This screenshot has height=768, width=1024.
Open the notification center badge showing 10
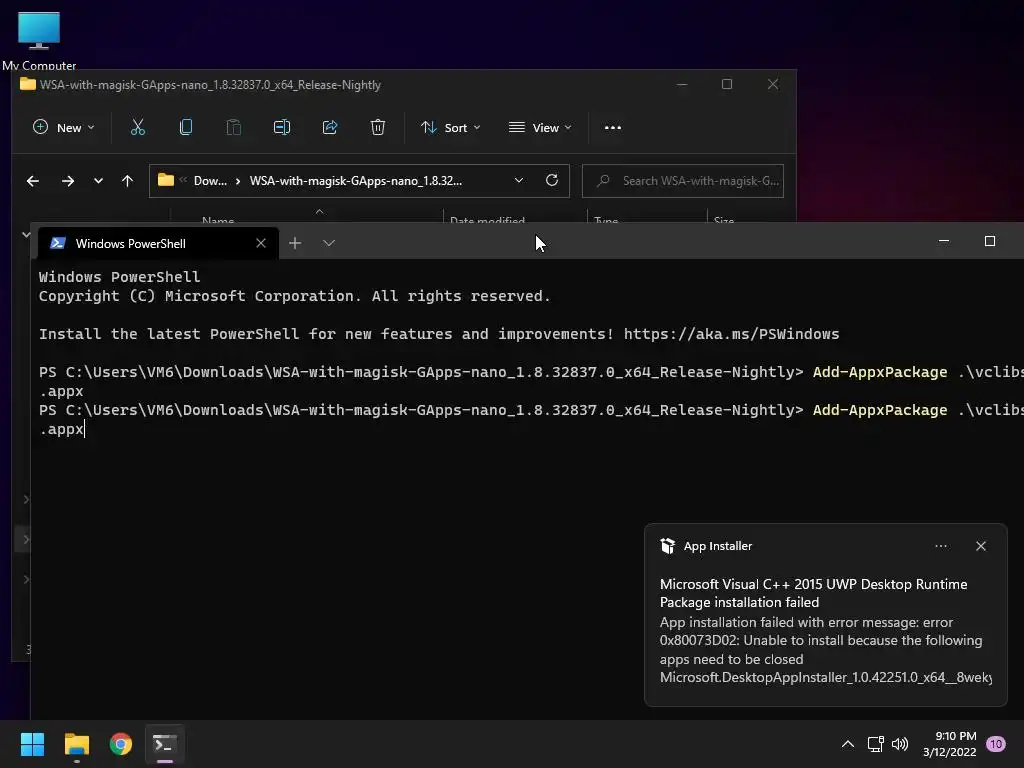(x=996, y=744)
